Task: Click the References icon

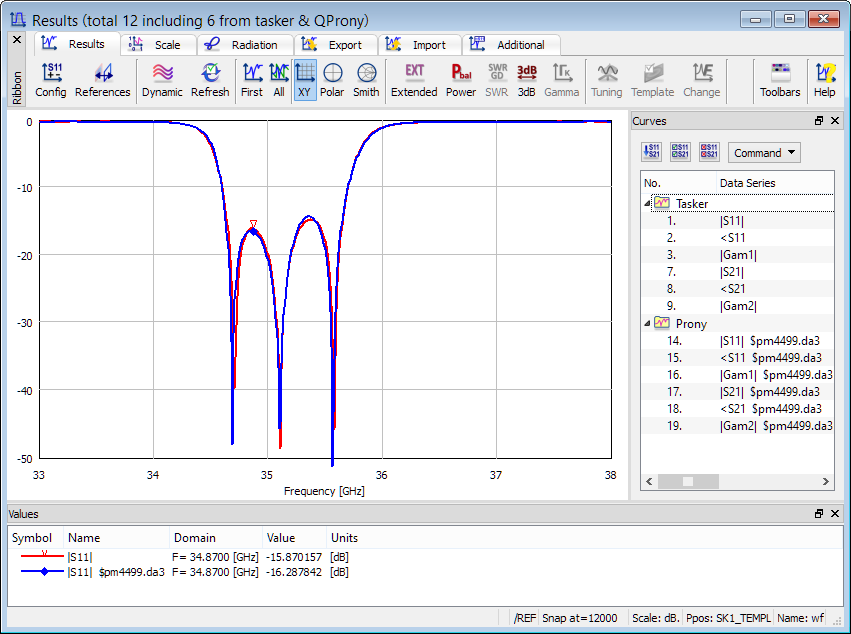Action: [x=102, y=80]
